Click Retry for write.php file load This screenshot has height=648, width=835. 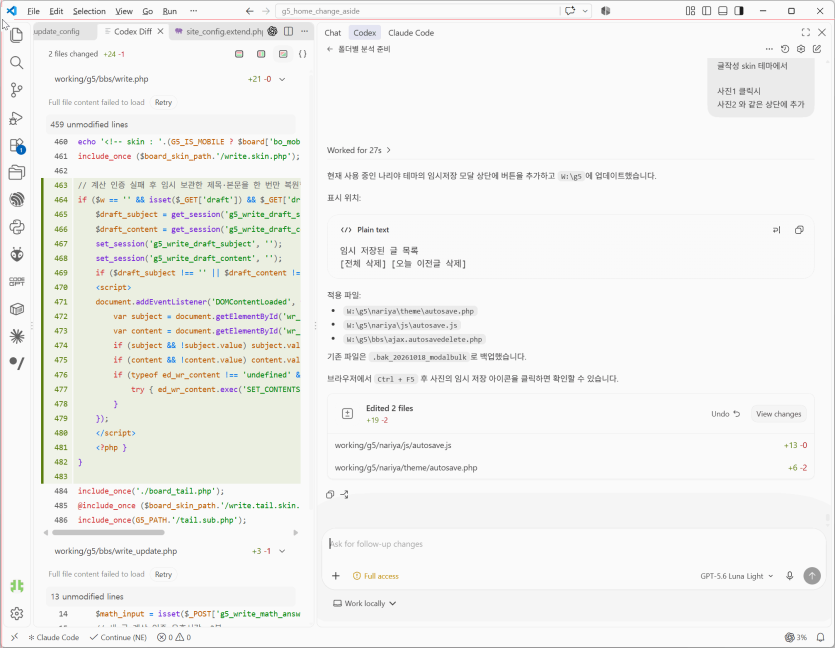tap(163, 102)
